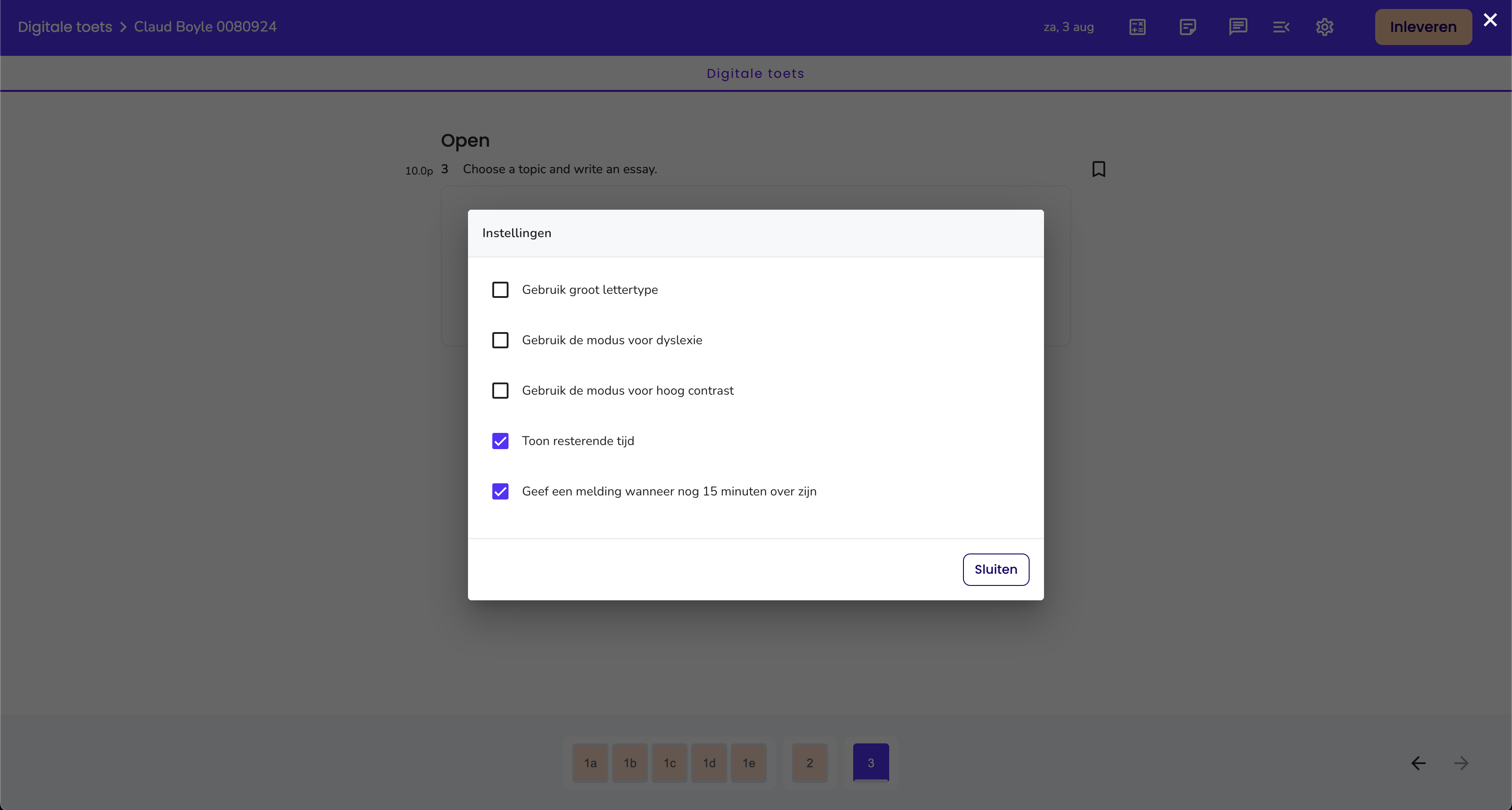Click the 'Gebruik groot lettertype' label
The image size is (1512, 810).
tap(590, 290)
